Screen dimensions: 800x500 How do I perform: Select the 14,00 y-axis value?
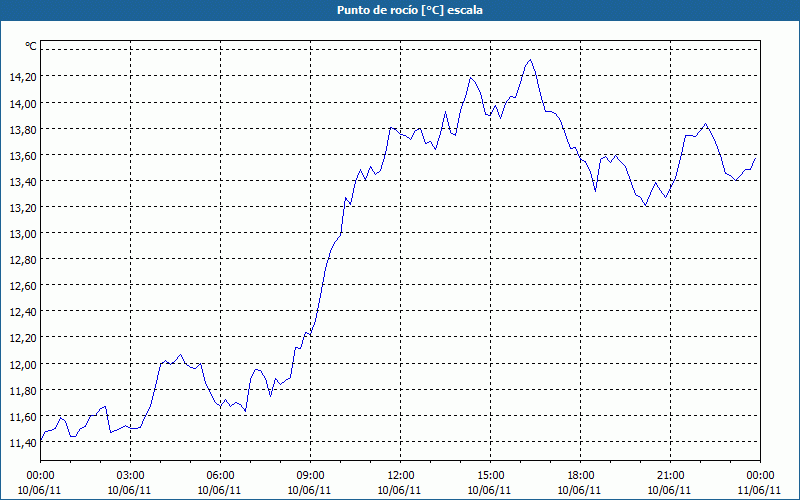coord(23,103)
